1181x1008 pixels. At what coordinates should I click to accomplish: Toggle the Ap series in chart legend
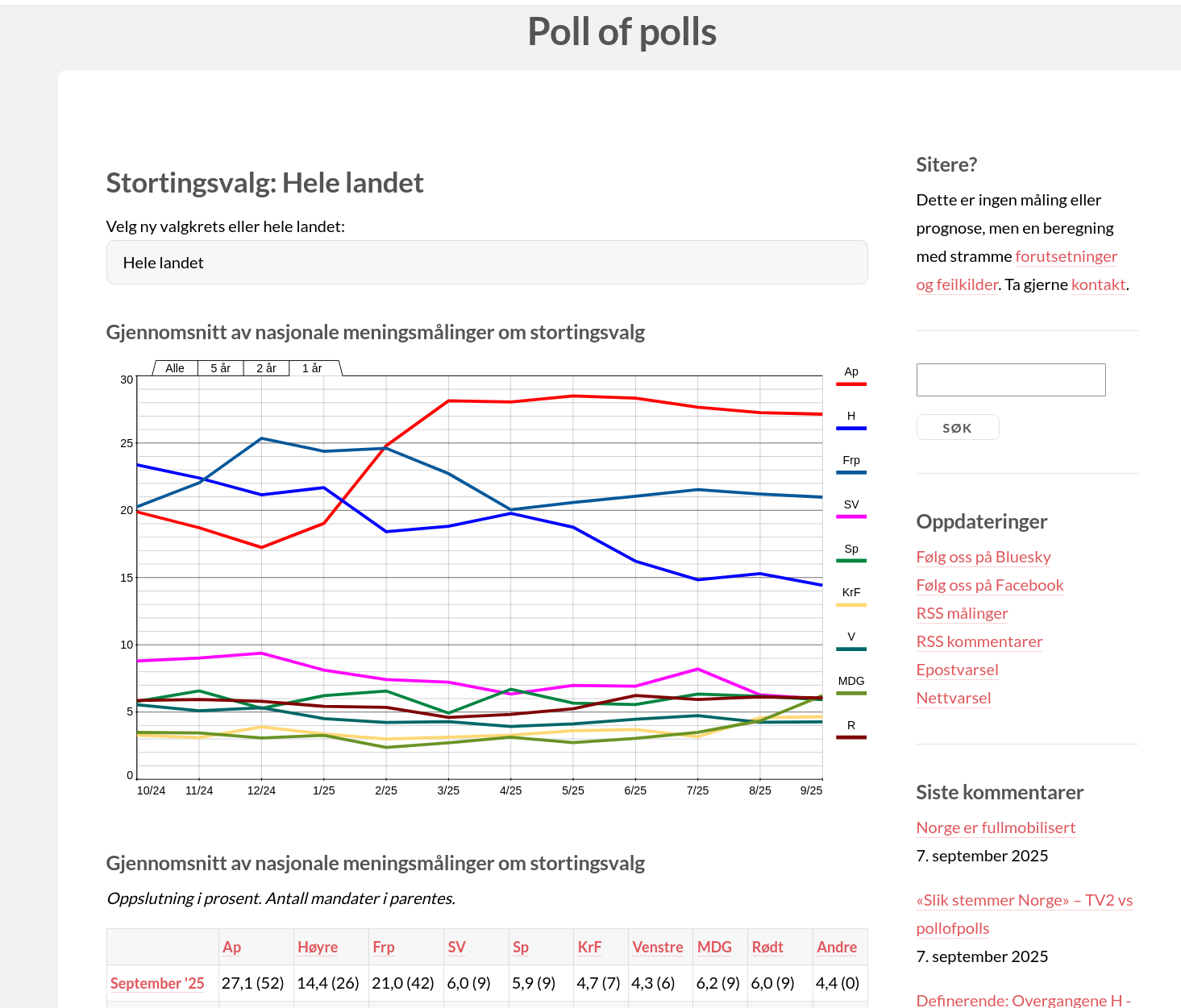pos(850,371)
